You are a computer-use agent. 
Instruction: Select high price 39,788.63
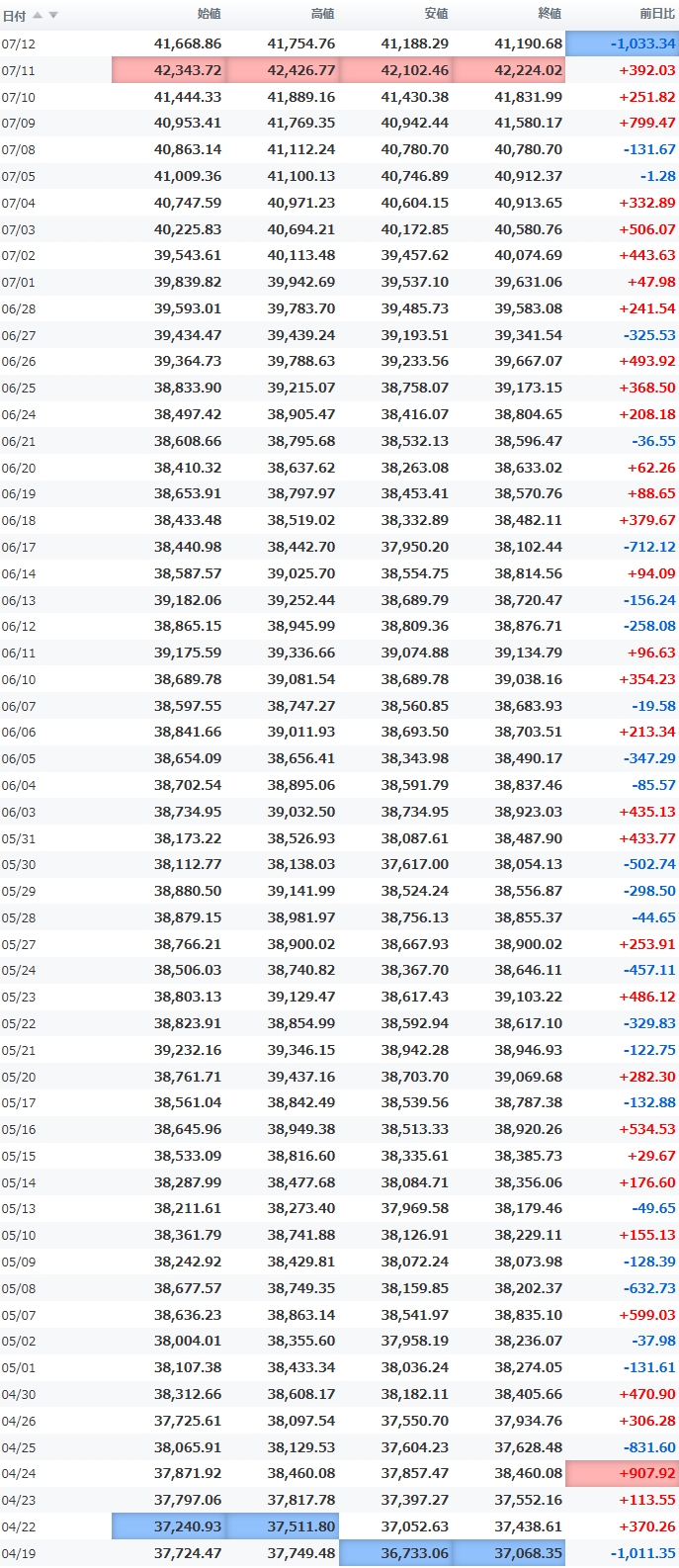click(x=301, y=361)
